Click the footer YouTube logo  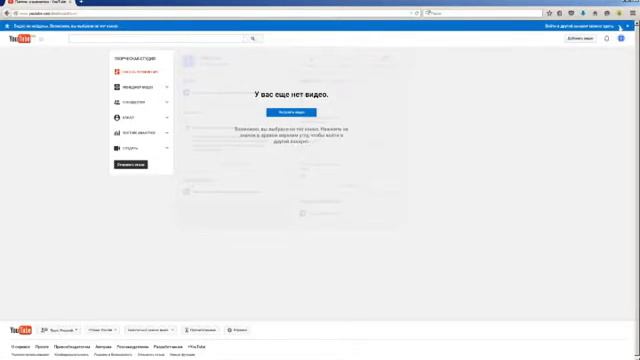coord(20,330)
